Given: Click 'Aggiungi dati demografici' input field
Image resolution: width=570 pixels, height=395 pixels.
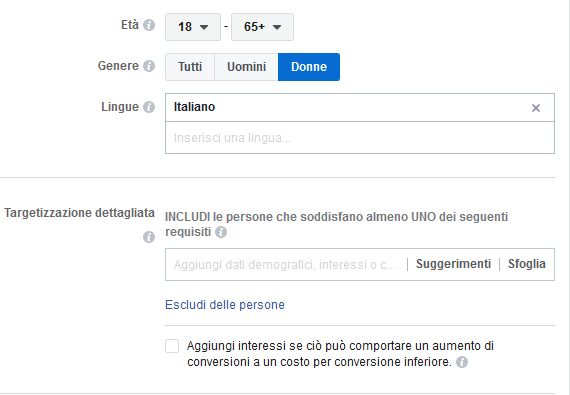Looking at the screenshot, I should click(285, 265).
